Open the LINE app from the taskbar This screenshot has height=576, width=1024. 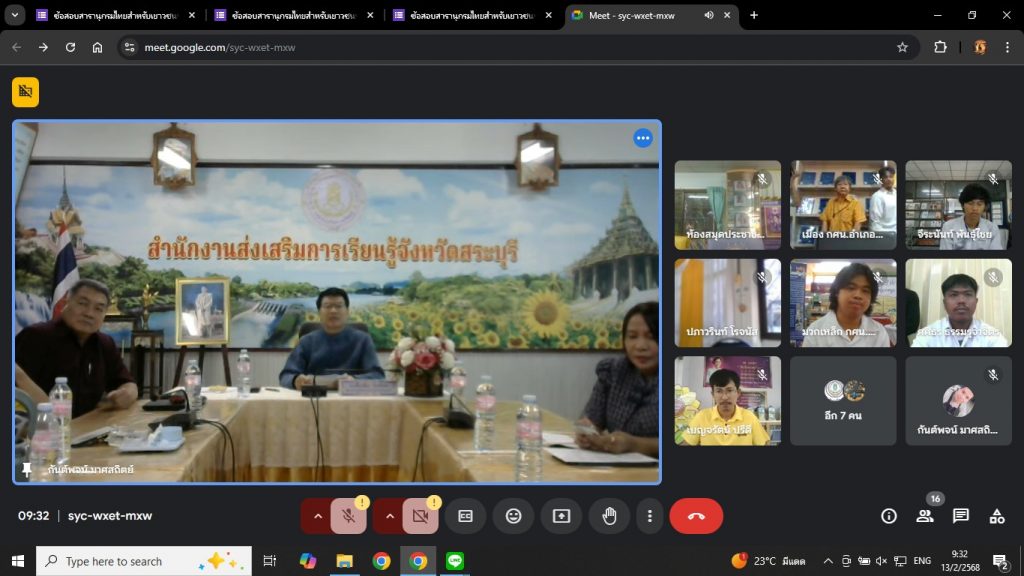pos(455,561)
